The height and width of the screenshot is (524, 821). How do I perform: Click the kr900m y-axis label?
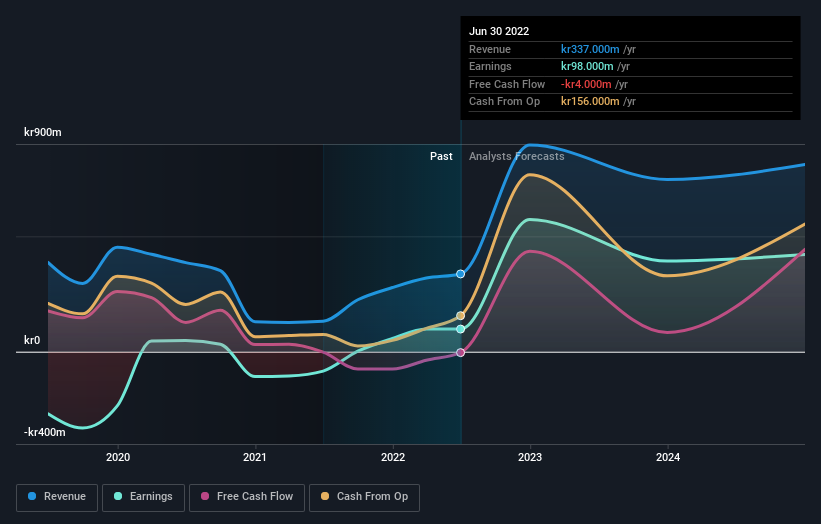click(43, 132)
